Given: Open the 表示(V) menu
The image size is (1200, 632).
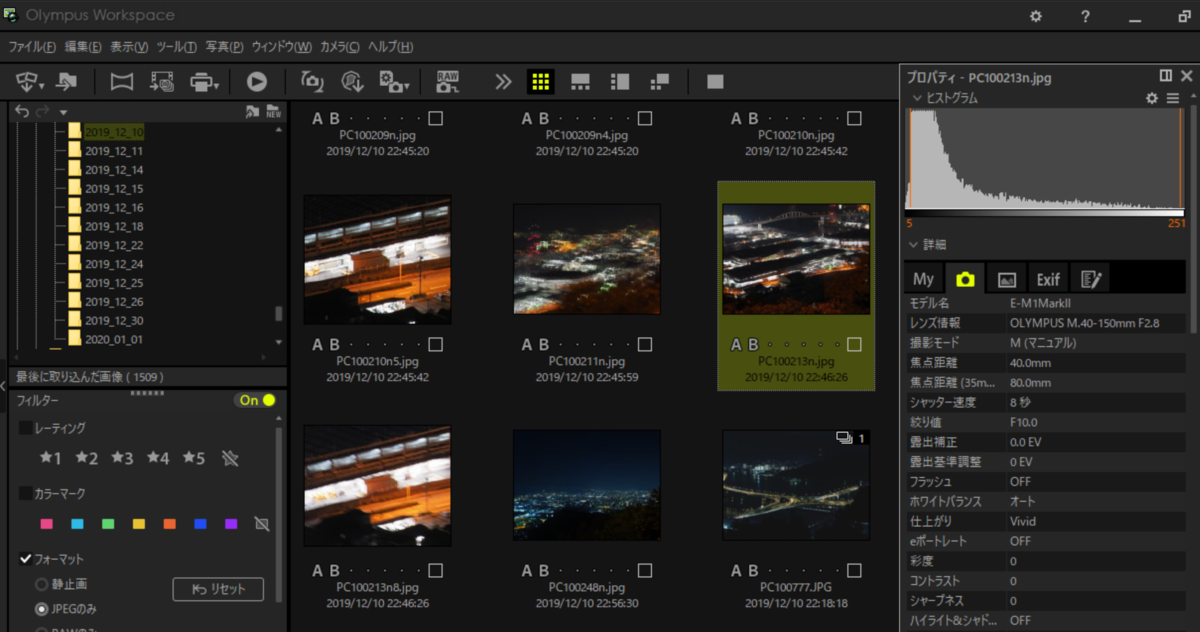Looking at the screenshot, I should coord(129,47).
